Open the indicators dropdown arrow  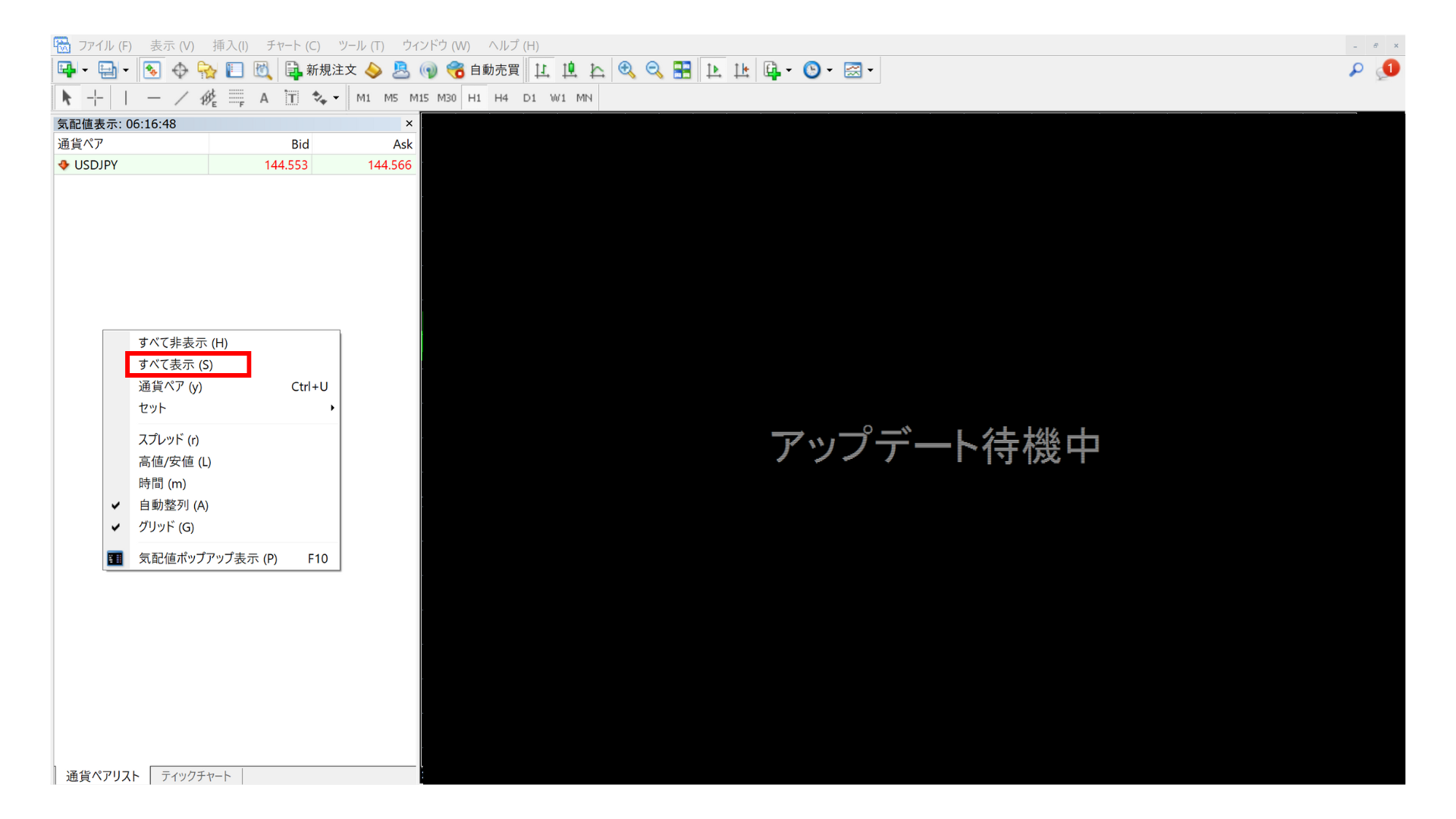[x=787, y=70]
